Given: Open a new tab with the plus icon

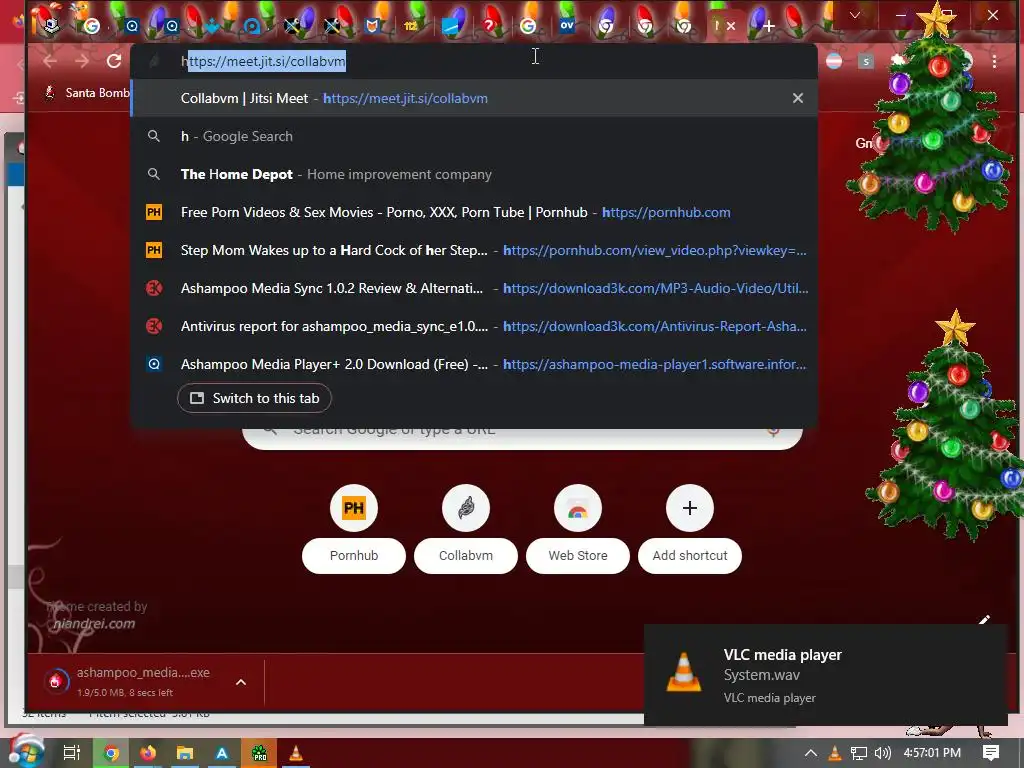Looking at the screenshot, I should [769, 26].
